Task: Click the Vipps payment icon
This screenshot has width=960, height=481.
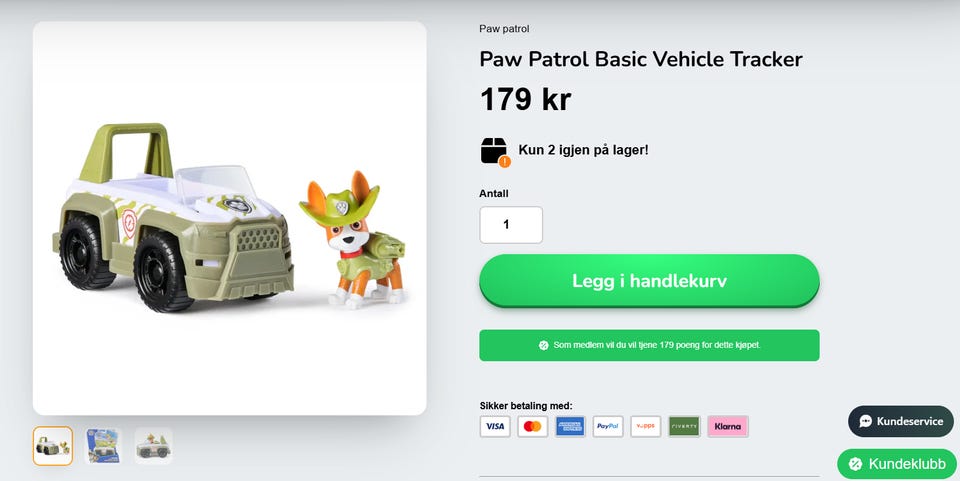Action: (x=646, y=427)
